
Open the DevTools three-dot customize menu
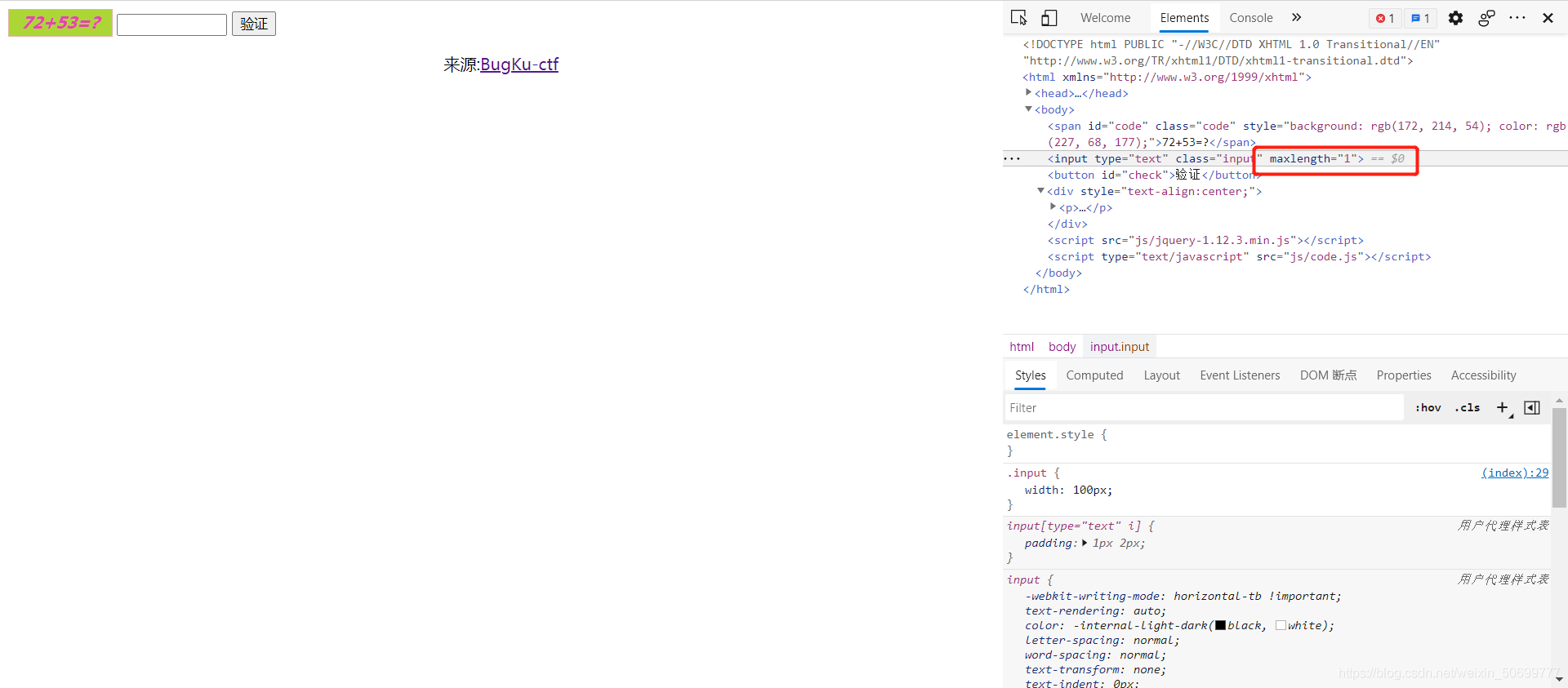[1517, 18]
